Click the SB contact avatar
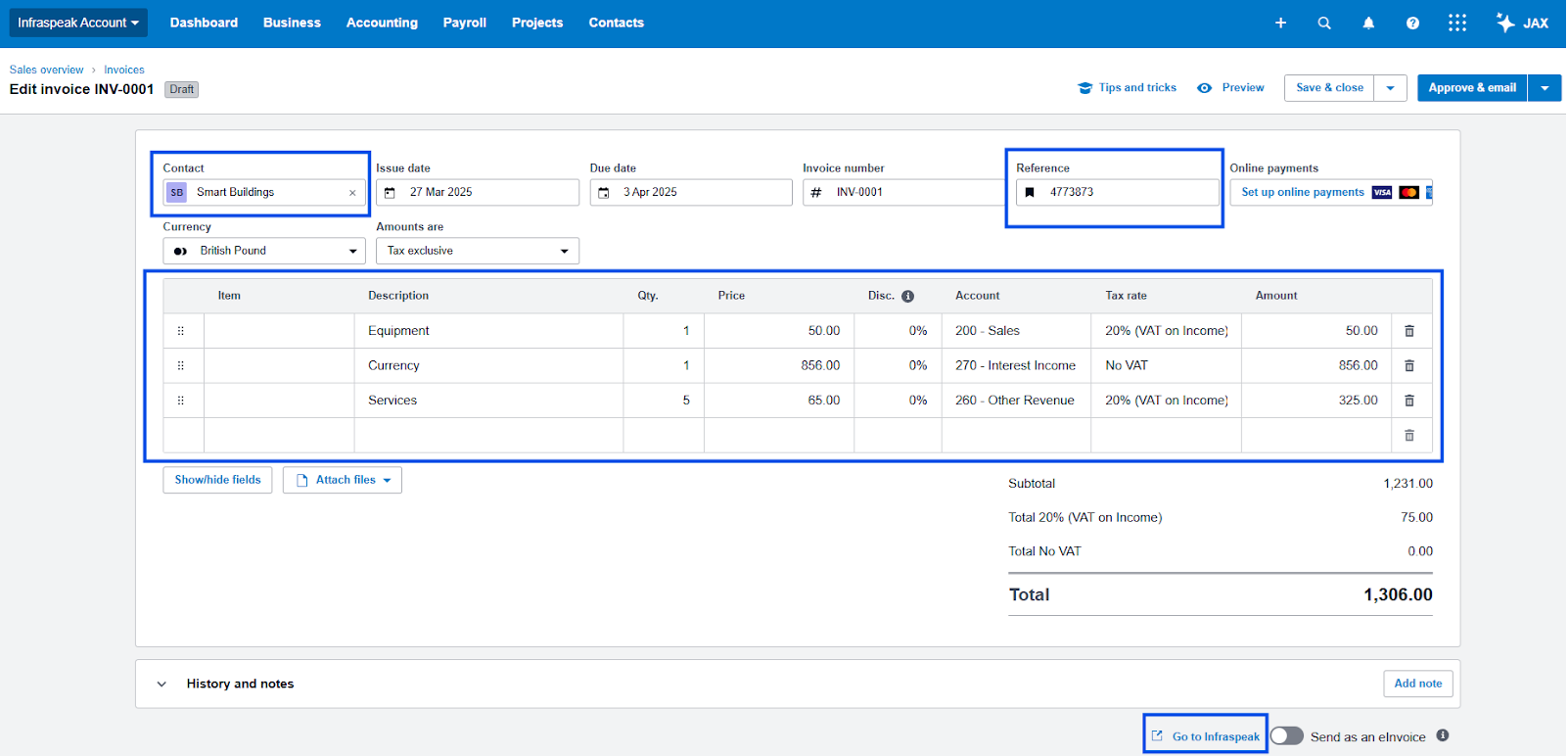 point(177,193)
